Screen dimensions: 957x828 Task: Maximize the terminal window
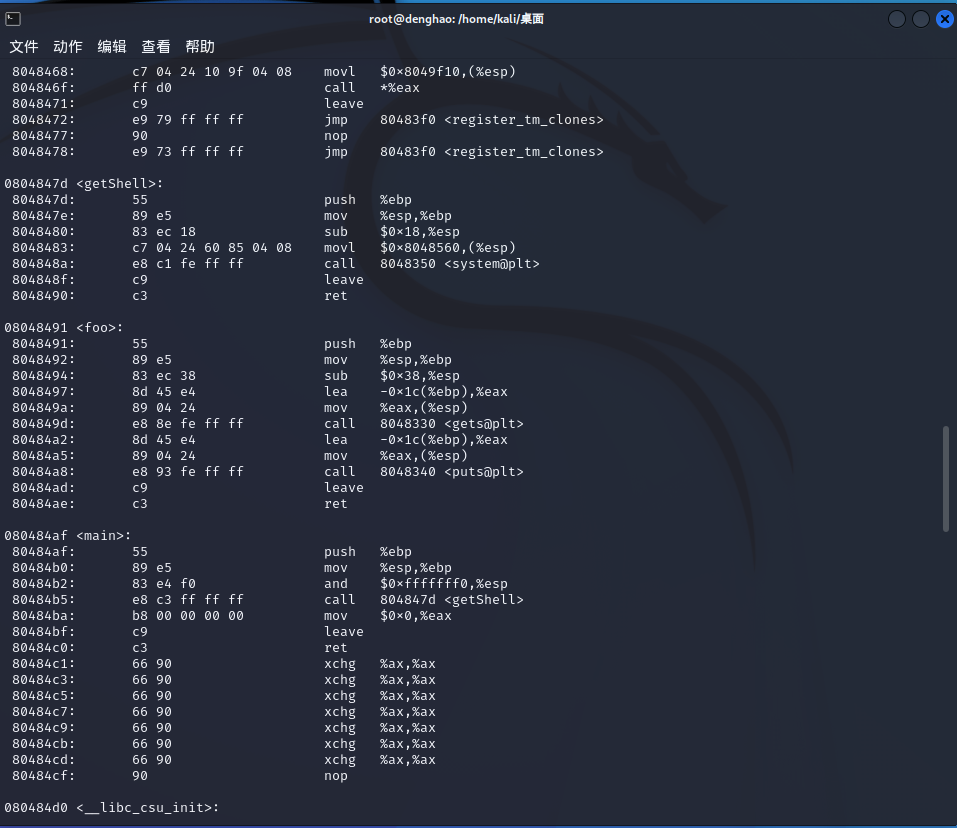920,19
